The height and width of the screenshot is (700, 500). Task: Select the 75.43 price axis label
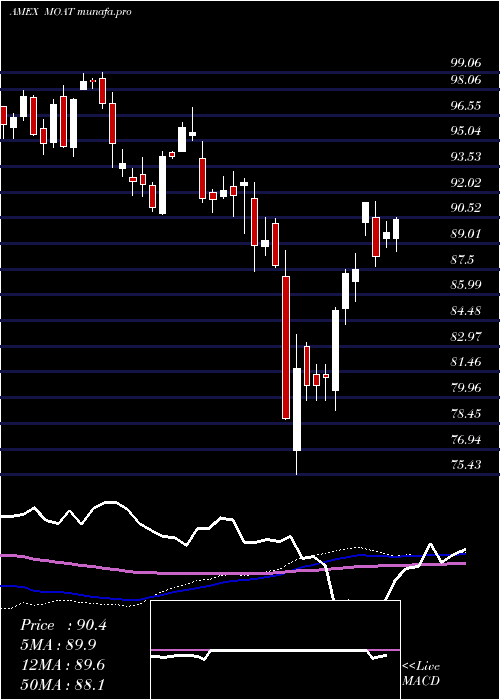[x=466, y=465]
